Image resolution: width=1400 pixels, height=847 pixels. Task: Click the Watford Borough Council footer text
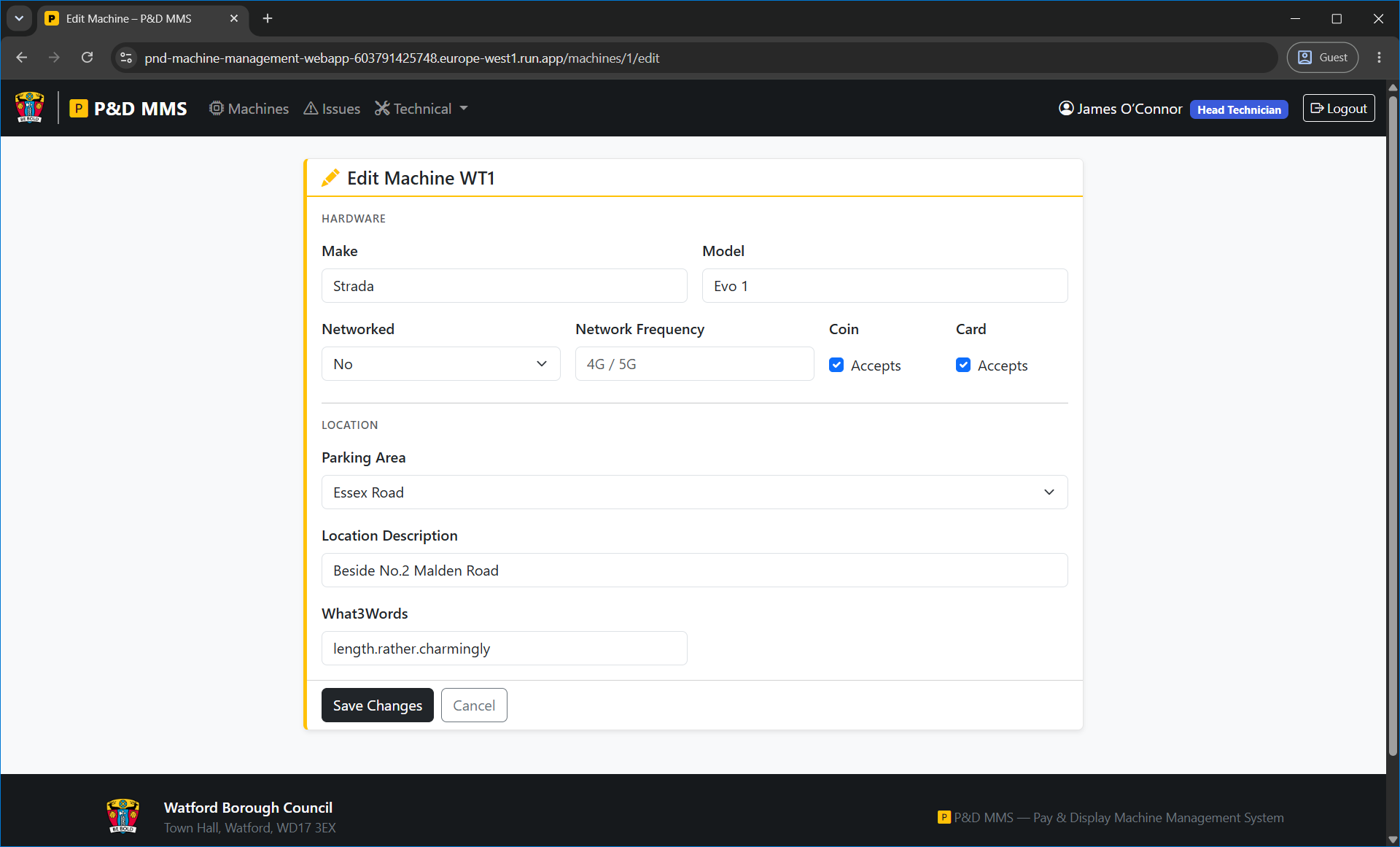248,808
